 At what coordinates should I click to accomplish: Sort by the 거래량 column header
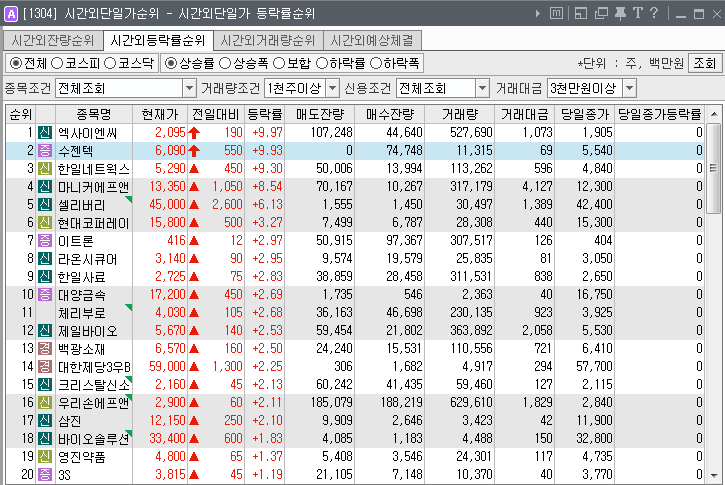tap(459, 114)
